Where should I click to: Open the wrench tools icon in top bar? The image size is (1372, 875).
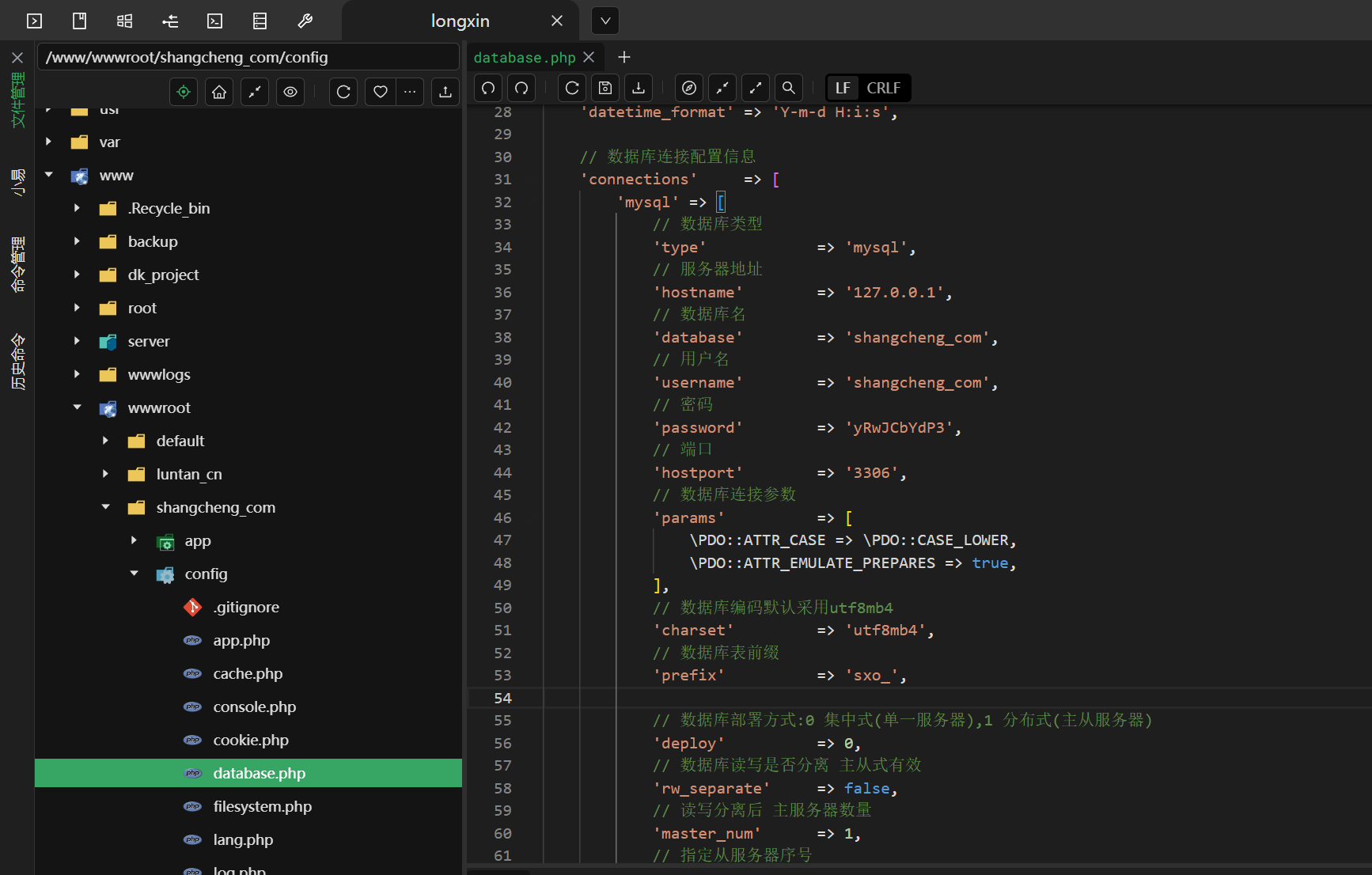[305, 21]
